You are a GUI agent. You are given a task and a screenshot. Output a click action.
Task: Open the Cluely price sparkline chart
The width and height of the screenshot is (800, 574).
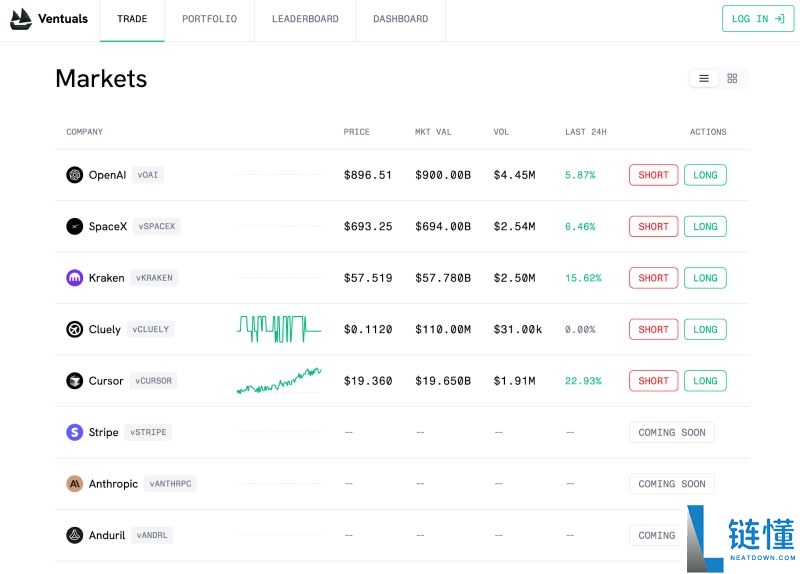coord(279,329)
